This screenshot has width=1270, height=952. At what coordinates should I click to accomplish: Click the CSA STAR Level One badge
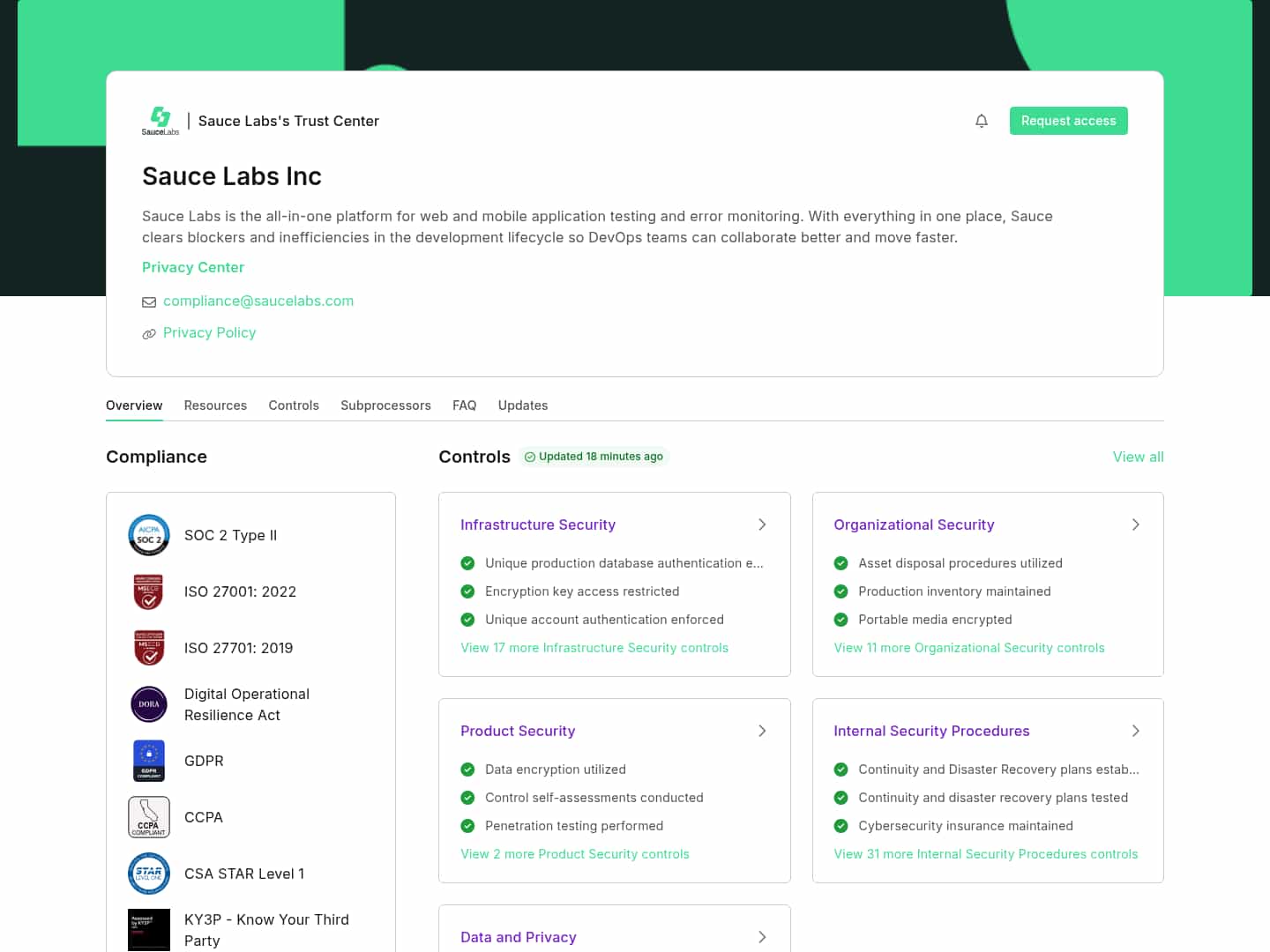[x=149, y=874]
